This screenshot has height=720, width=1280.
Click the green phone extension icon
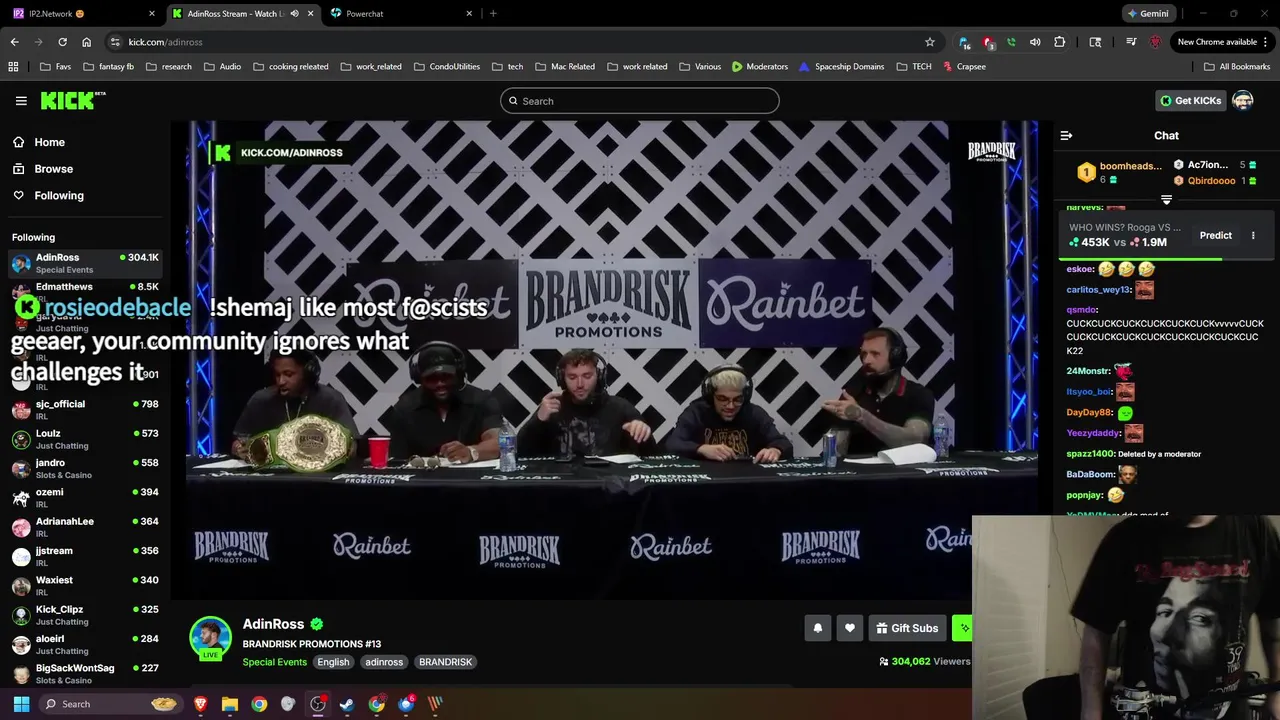1011,42
